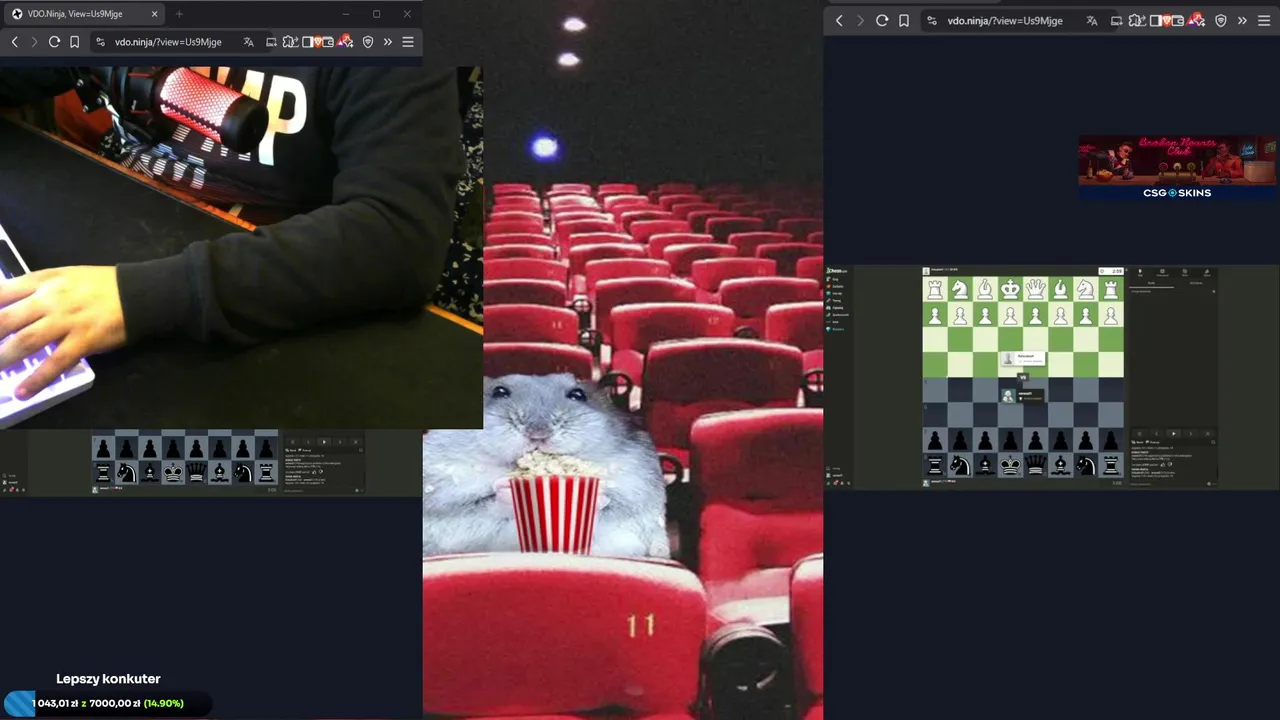
Task: Click the 'vs' badge on the chessboard
Action: click(1023, 377)
